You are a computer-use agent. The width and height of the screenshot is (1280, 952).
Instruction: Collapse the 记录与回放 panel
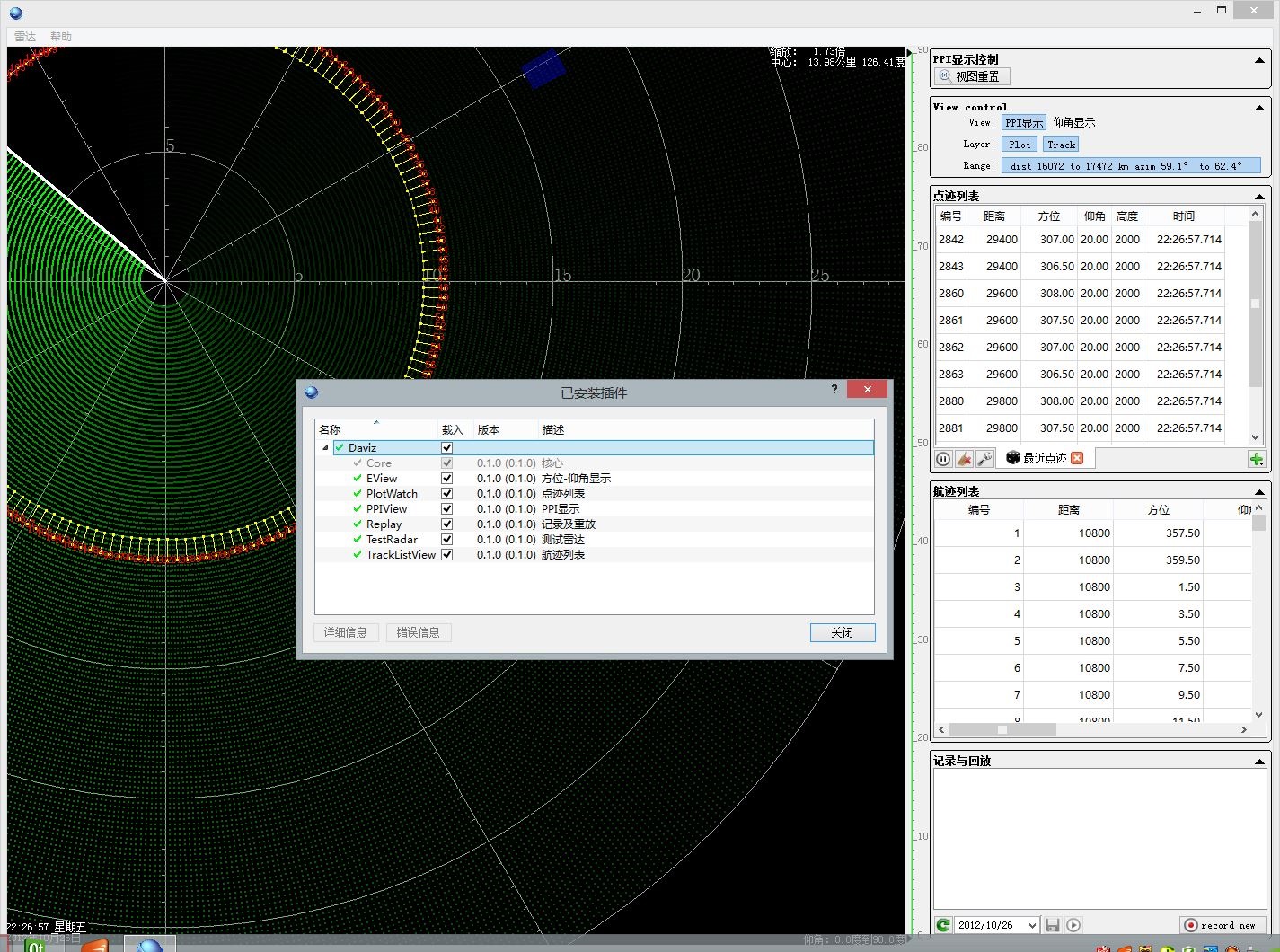1259,762
